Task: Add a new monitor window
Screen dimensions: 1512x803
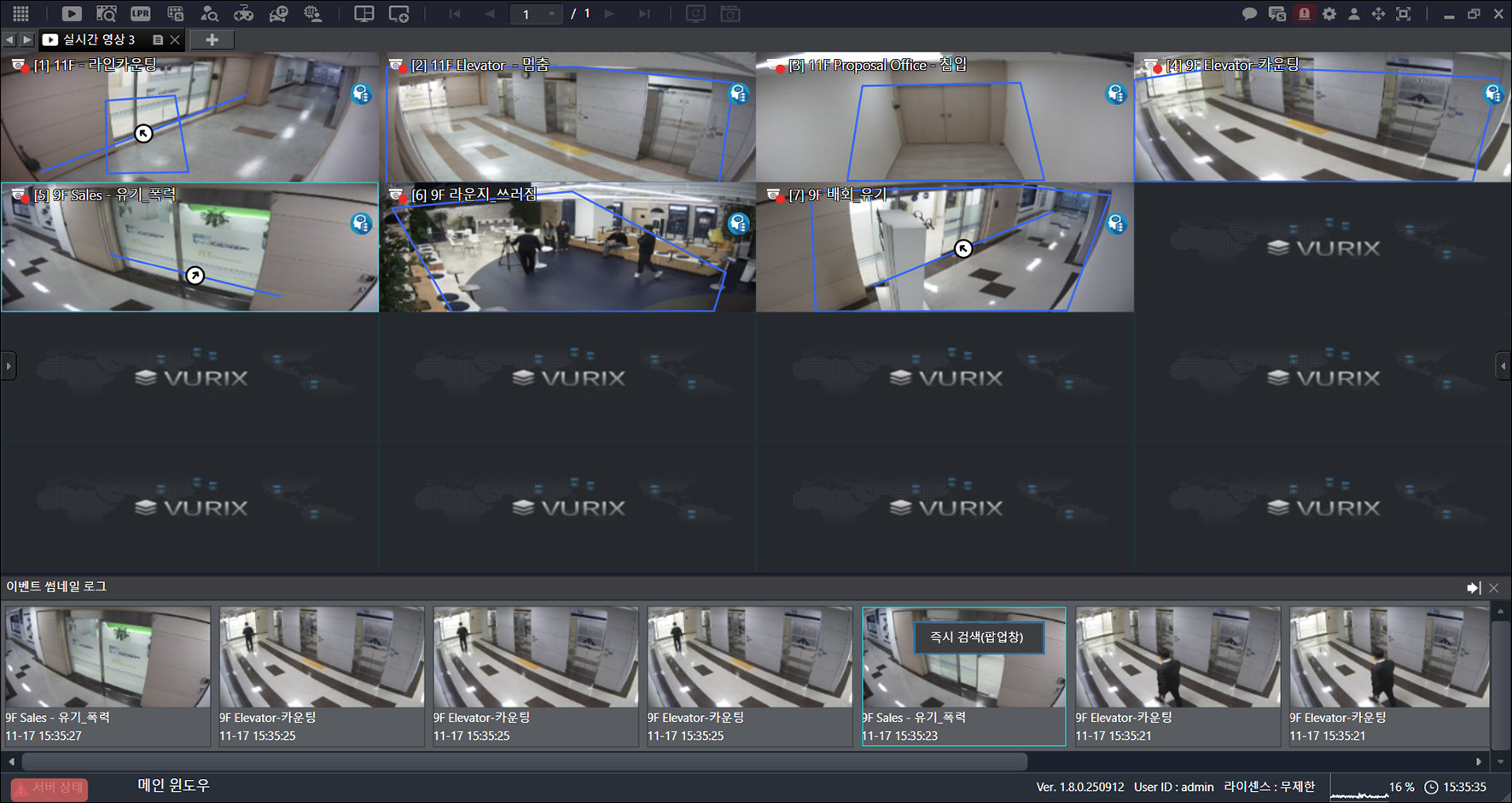Action: pos(398,14)
